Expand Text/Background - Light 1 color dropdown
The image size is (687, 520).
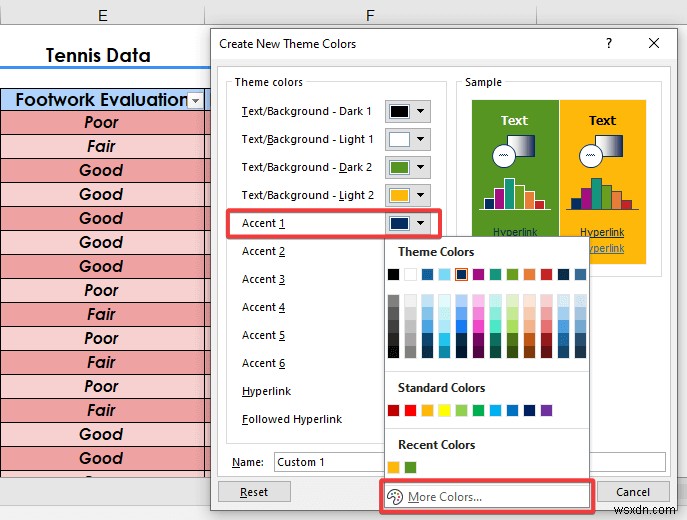pos(421,139)
